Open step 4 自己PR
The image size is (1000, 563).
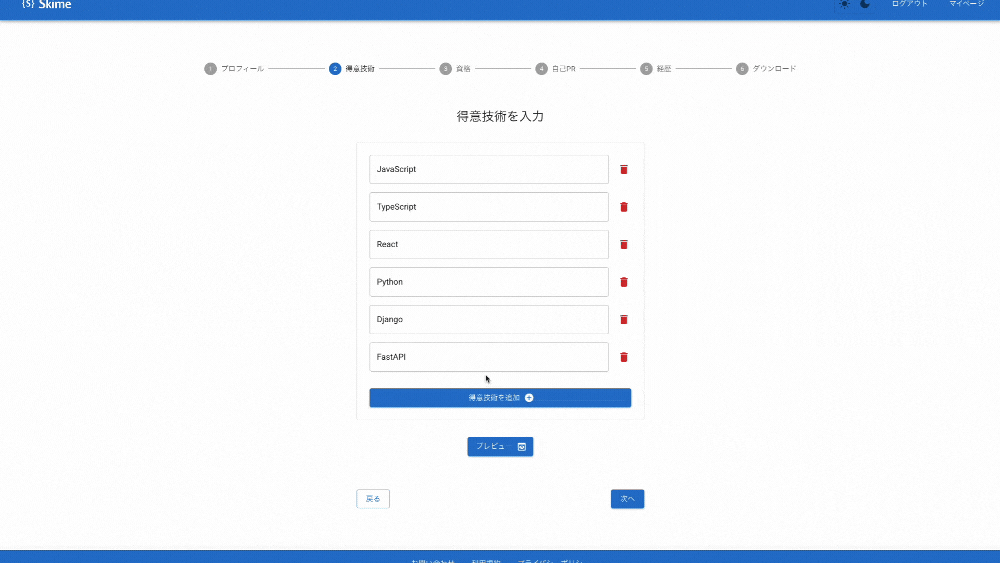coord(555,69)
